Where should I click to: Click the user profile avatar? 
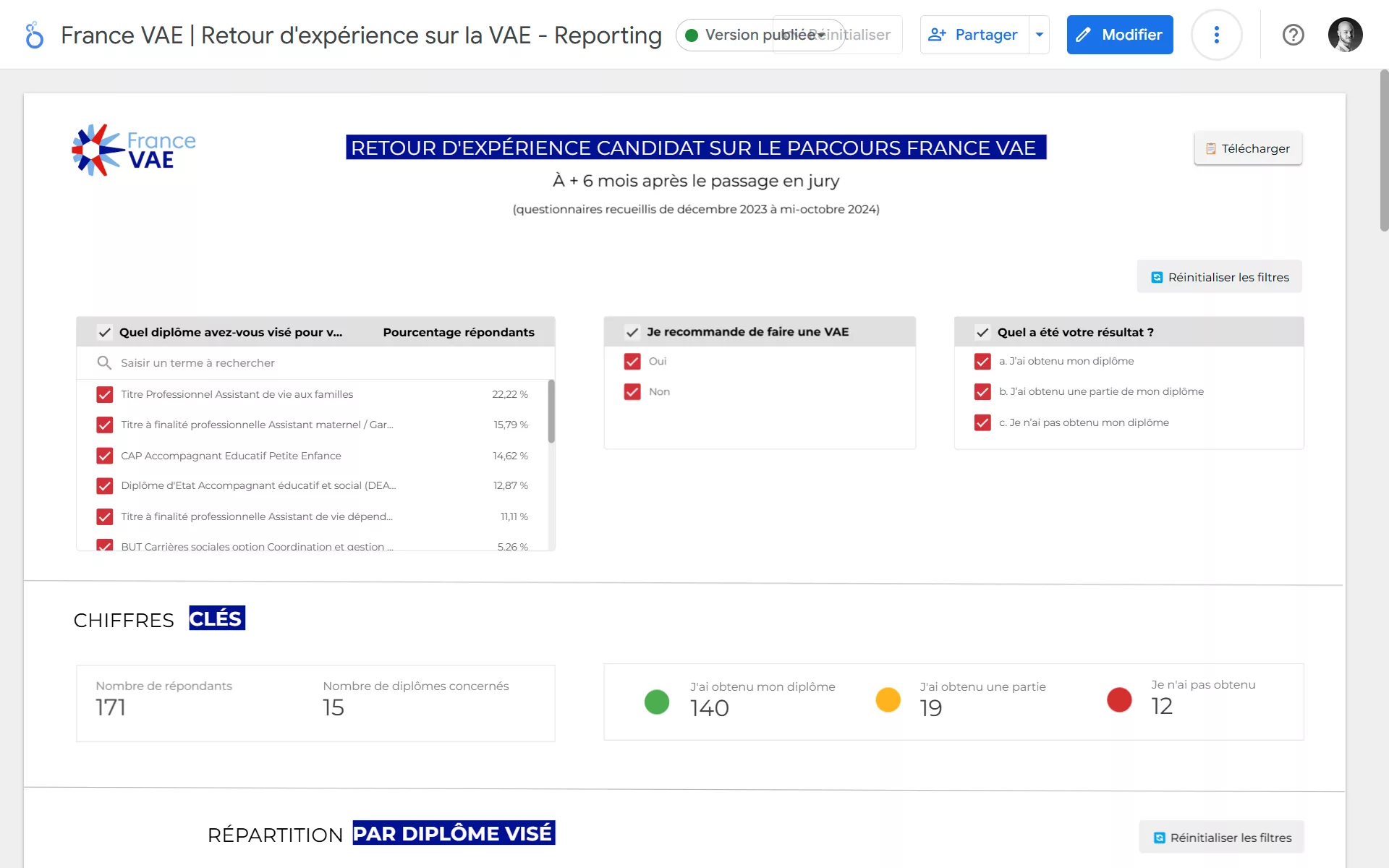pyautogui.click(x=1345, y=35)
